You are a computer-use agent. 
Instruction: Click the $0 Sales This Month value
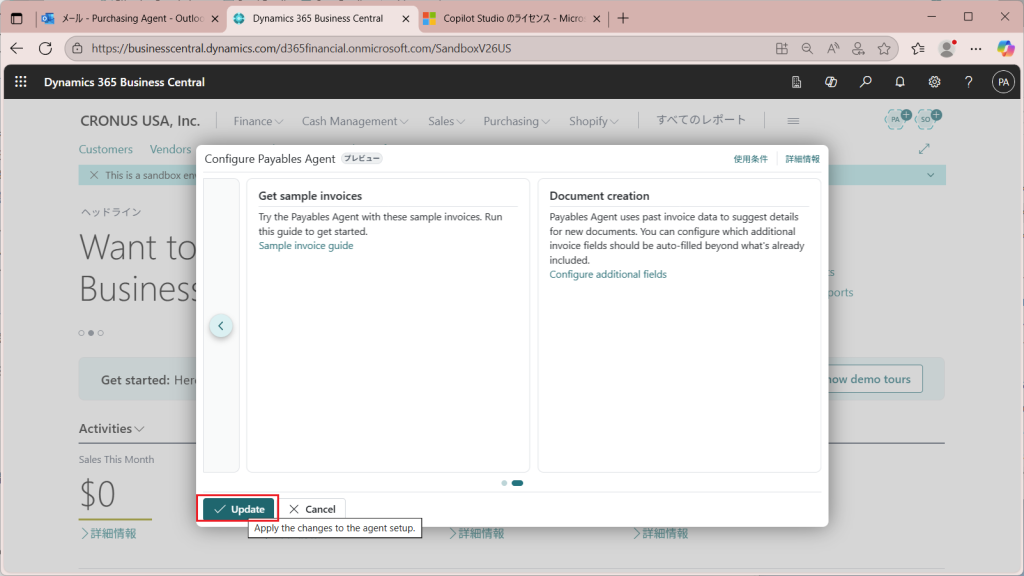pos(97,494)
